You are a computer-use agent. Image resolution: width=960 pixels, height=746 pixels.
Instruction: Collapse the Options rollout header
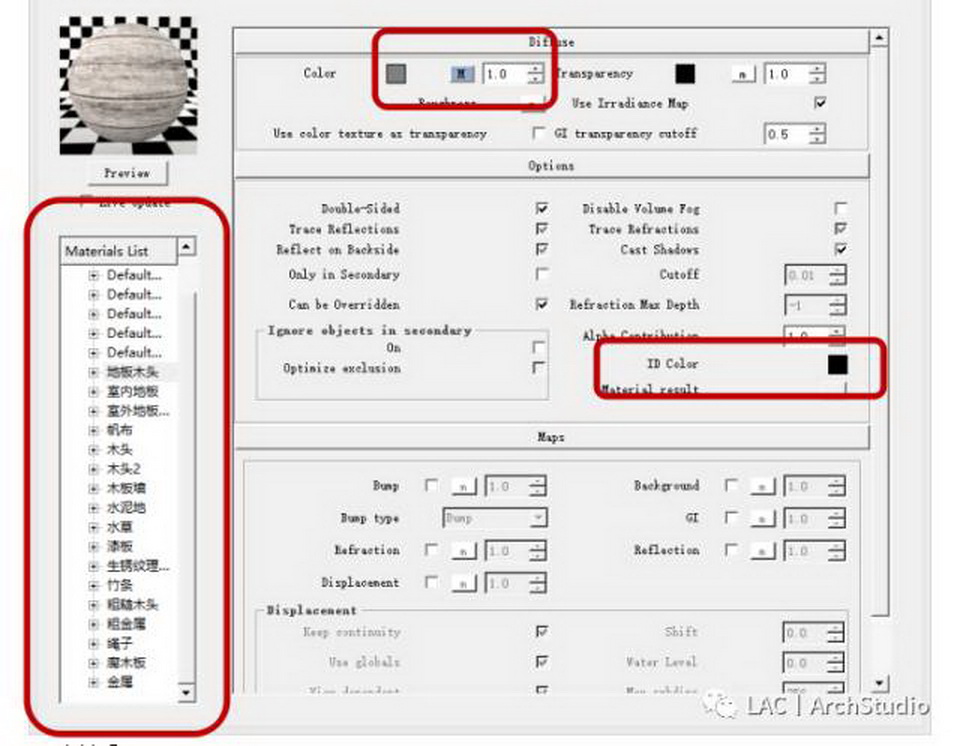(551, 166)
